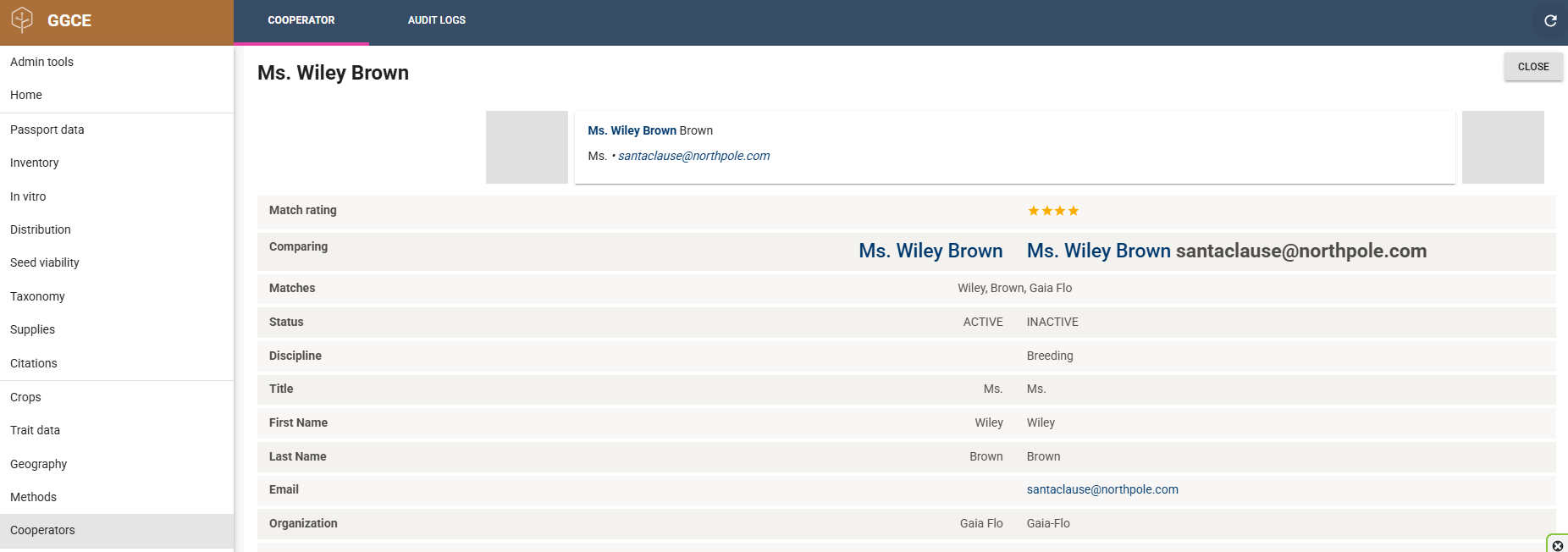Open the Inventory sidebar item
This screenshot has height=552, width=1568.
coord(34,163)
